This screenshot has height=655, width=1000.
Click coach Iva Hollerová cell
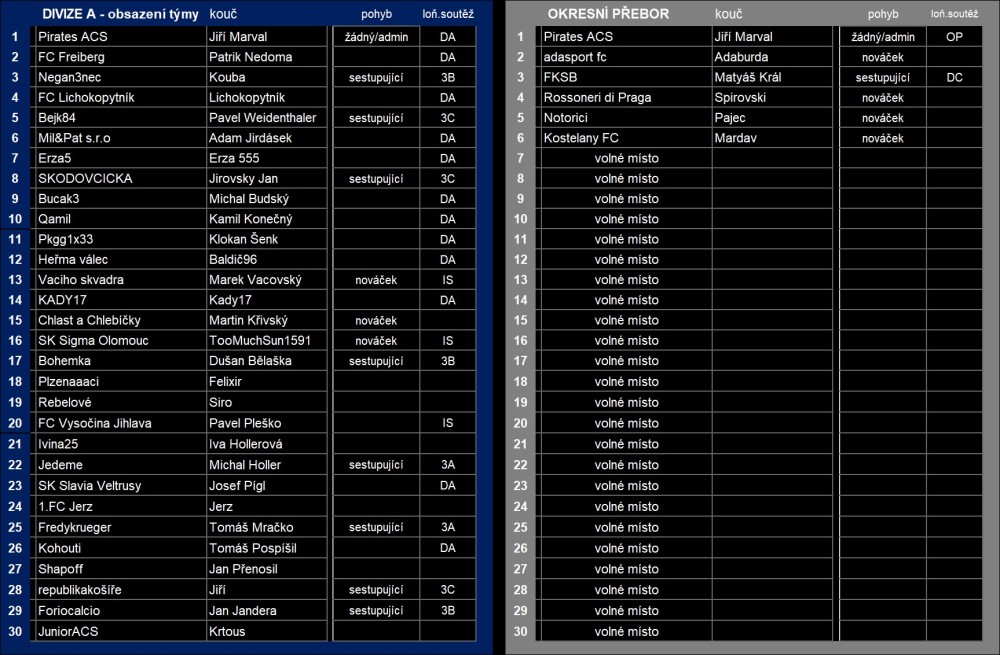pyautogui.click(x=267, y=444)
